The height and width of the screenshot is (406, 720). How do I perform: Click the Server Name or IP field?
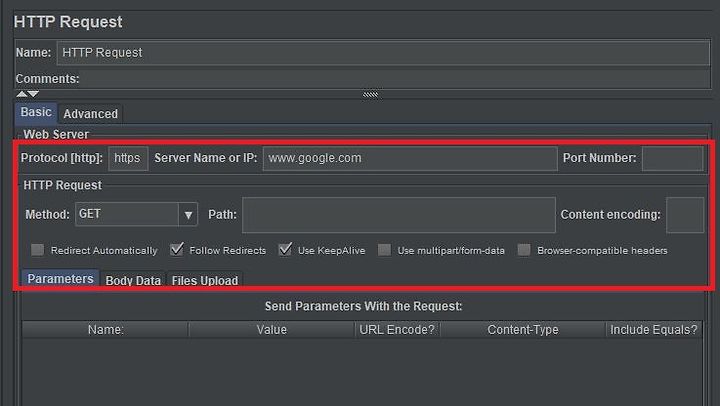410,158
